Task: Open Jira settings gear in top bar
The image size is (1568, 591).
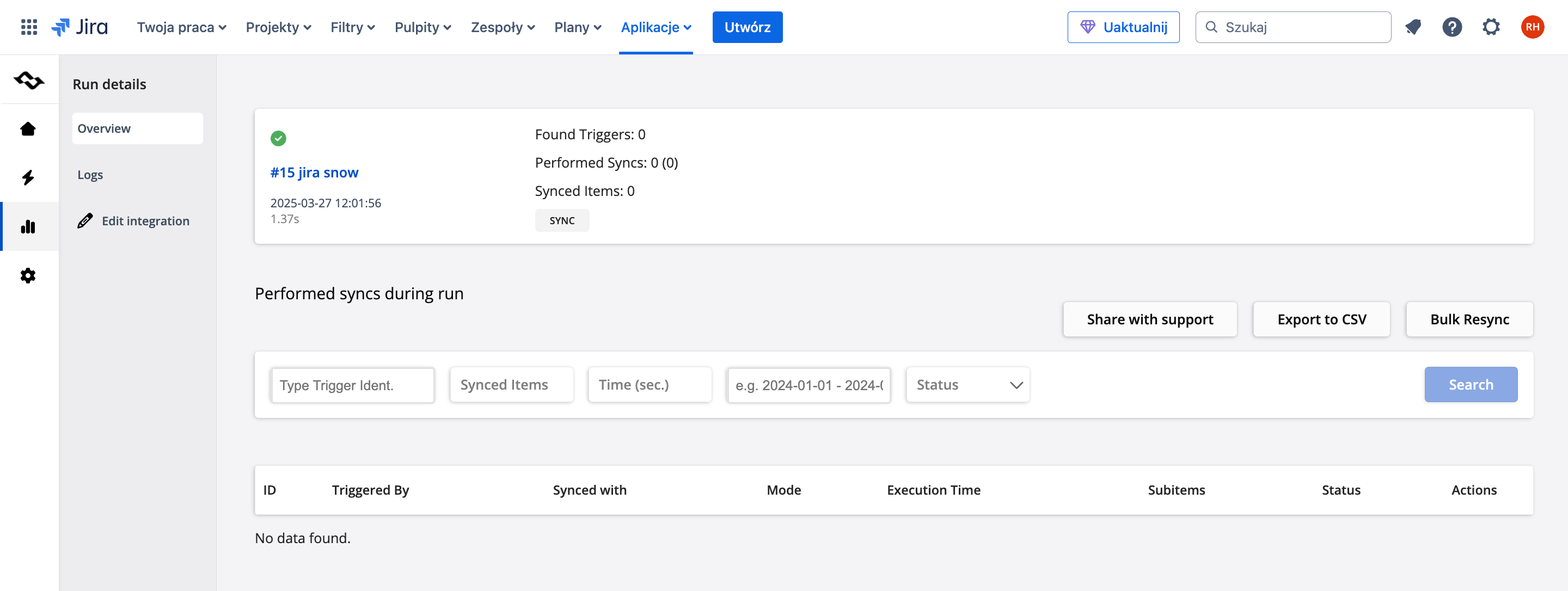Action: [1491, 27]
